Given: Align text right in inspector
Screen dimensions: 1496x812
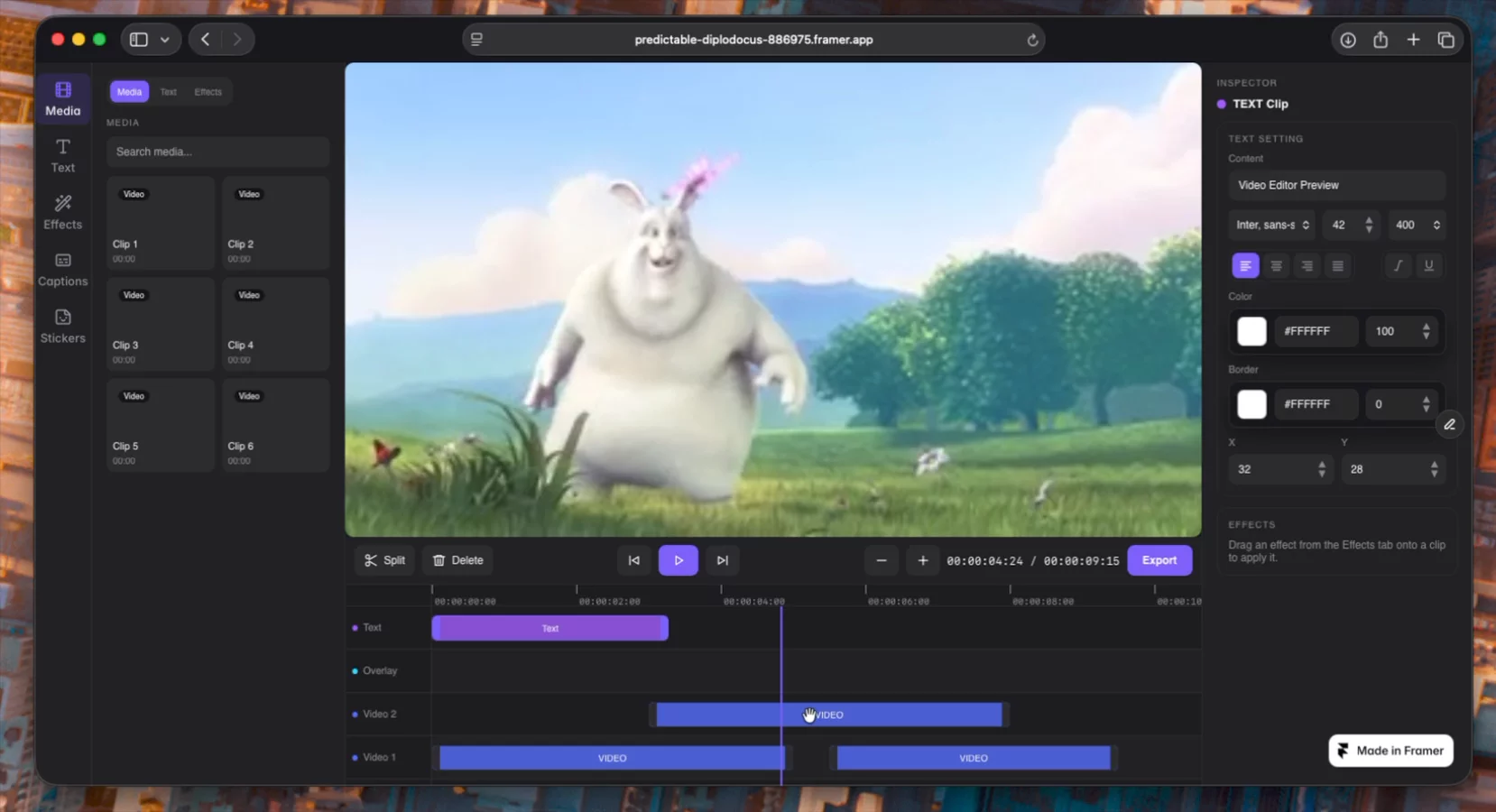Looking at the screenshot, I should 1307,265.
